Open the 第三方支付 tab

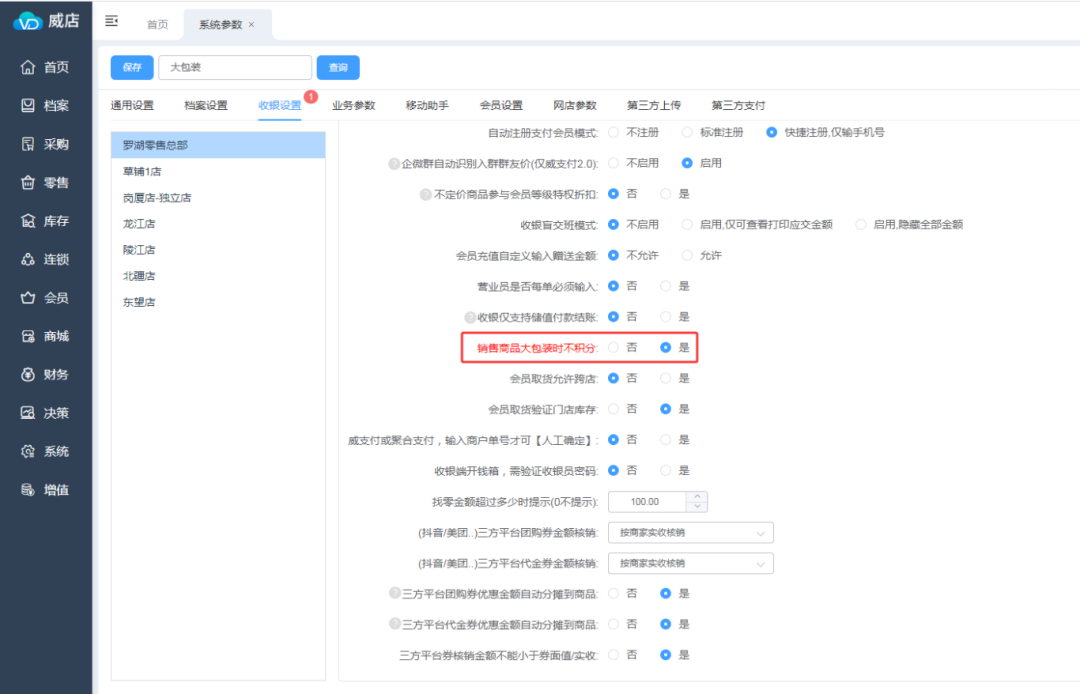(x=738, y=106)
